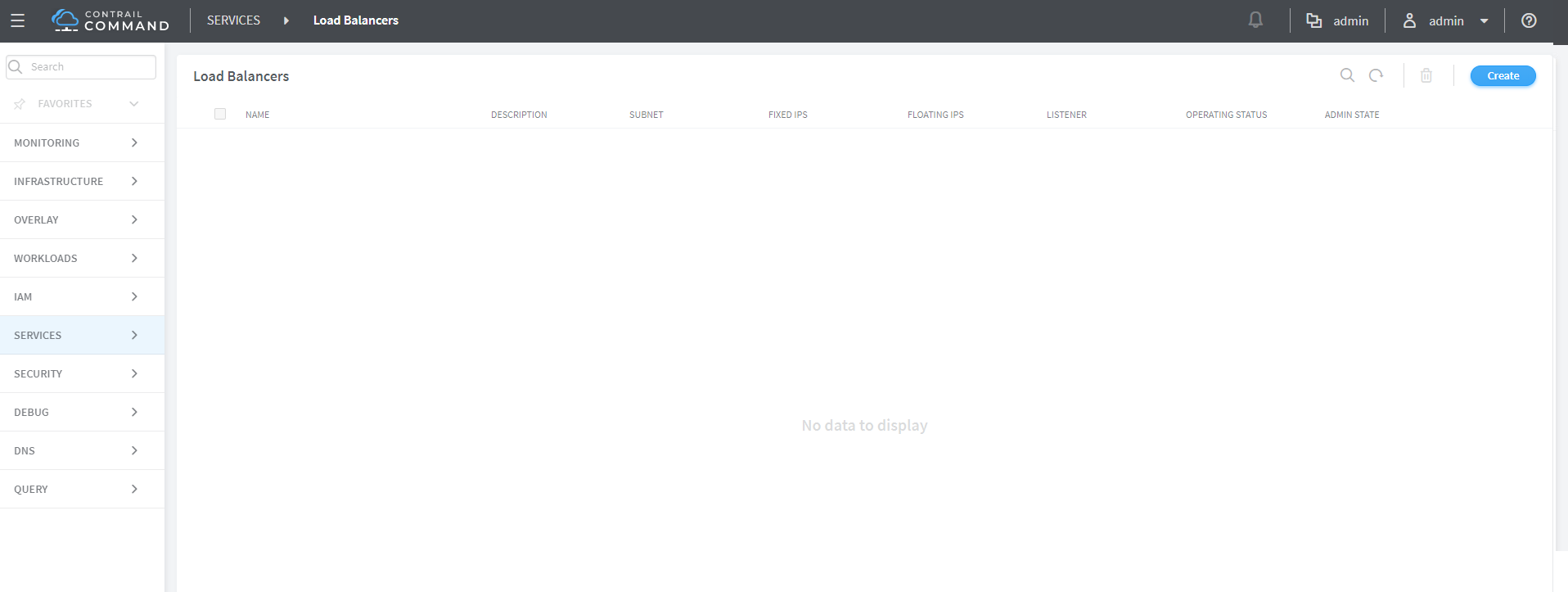The image size is (1568, 592).
Task: Click the Favorites star icon
Action: coord(20,104)
